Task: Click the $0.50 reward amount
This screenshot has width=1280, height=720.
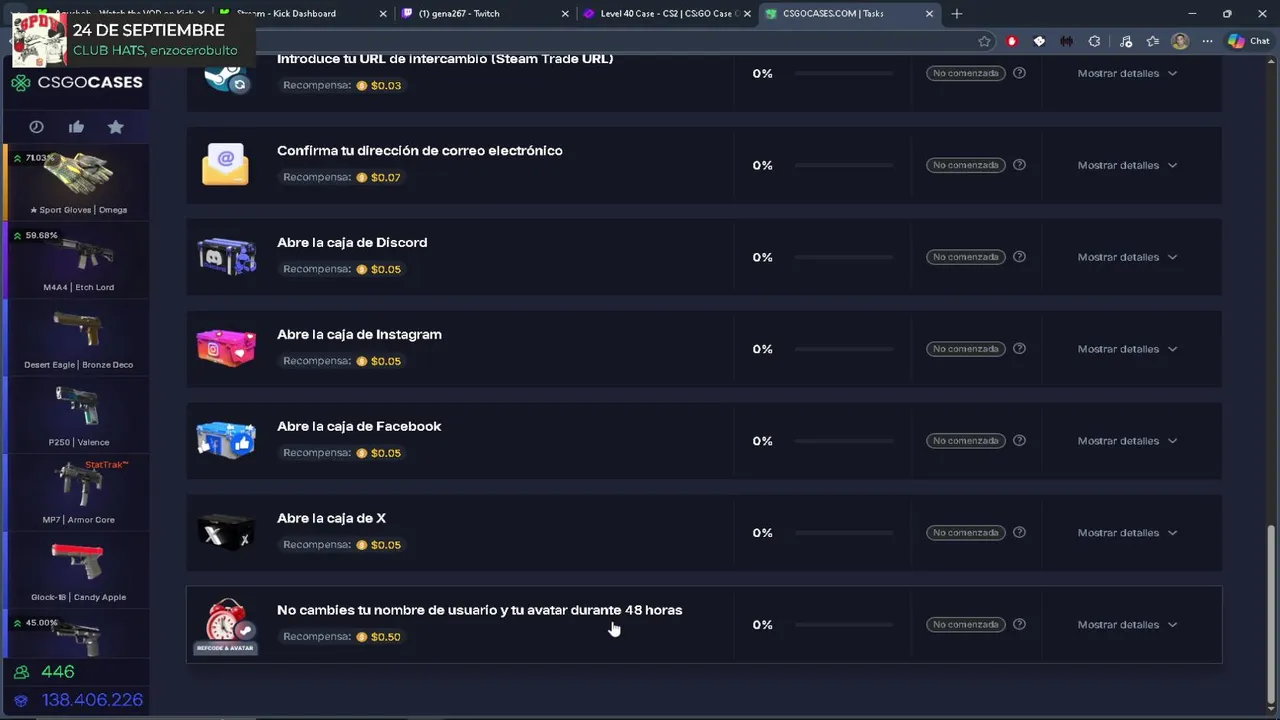Action: (x=385, y=637)
